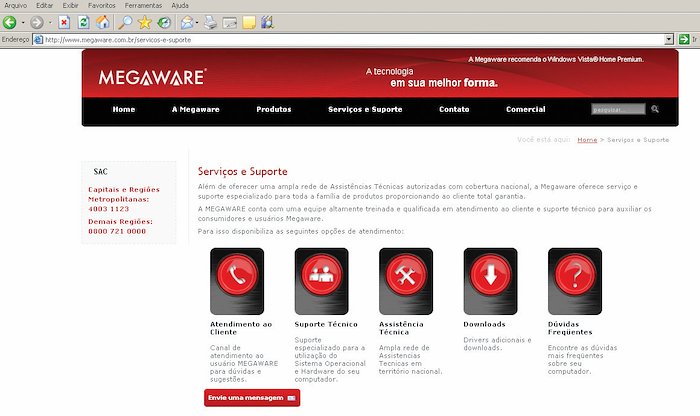Click the Edit toolbar icon beside the printer
Viewport: 700px width, 416px height.
229,22
